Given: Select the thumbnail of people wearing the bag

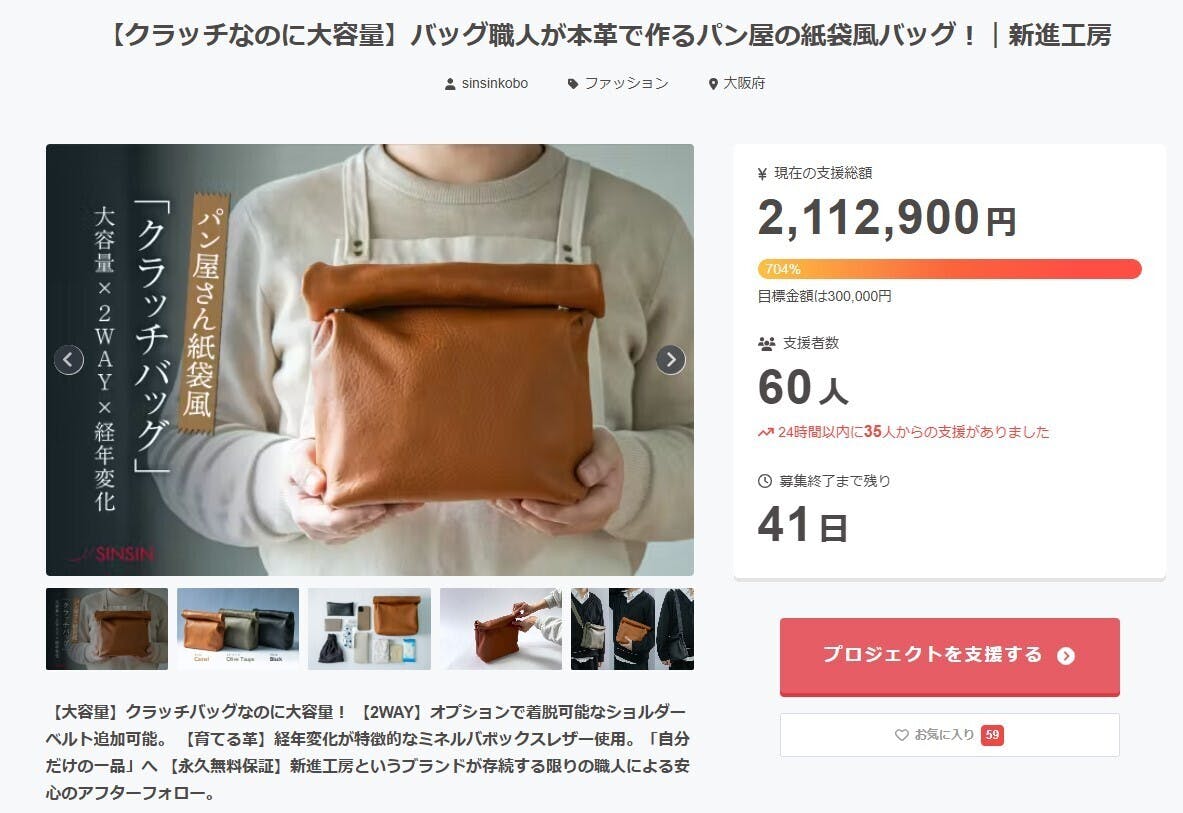Looking at the screenshot, I should click(x=632, y=629).
